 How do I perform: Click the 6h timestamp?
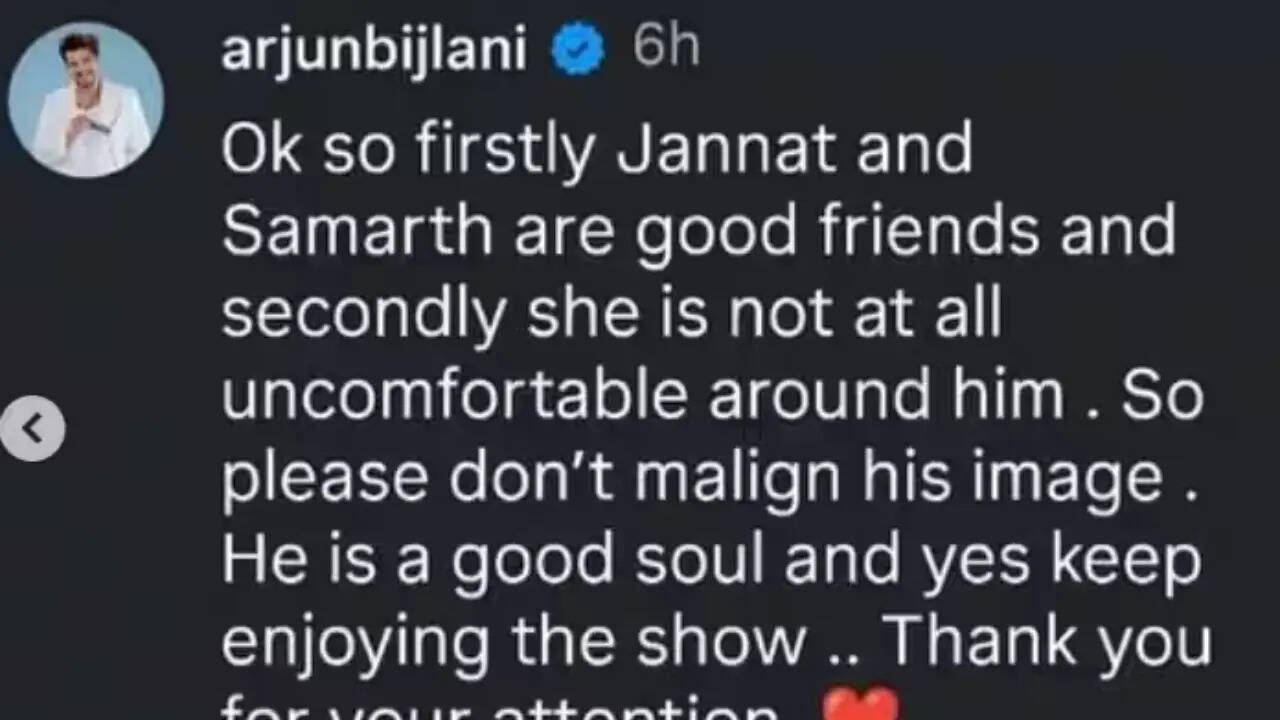point(666,47)
